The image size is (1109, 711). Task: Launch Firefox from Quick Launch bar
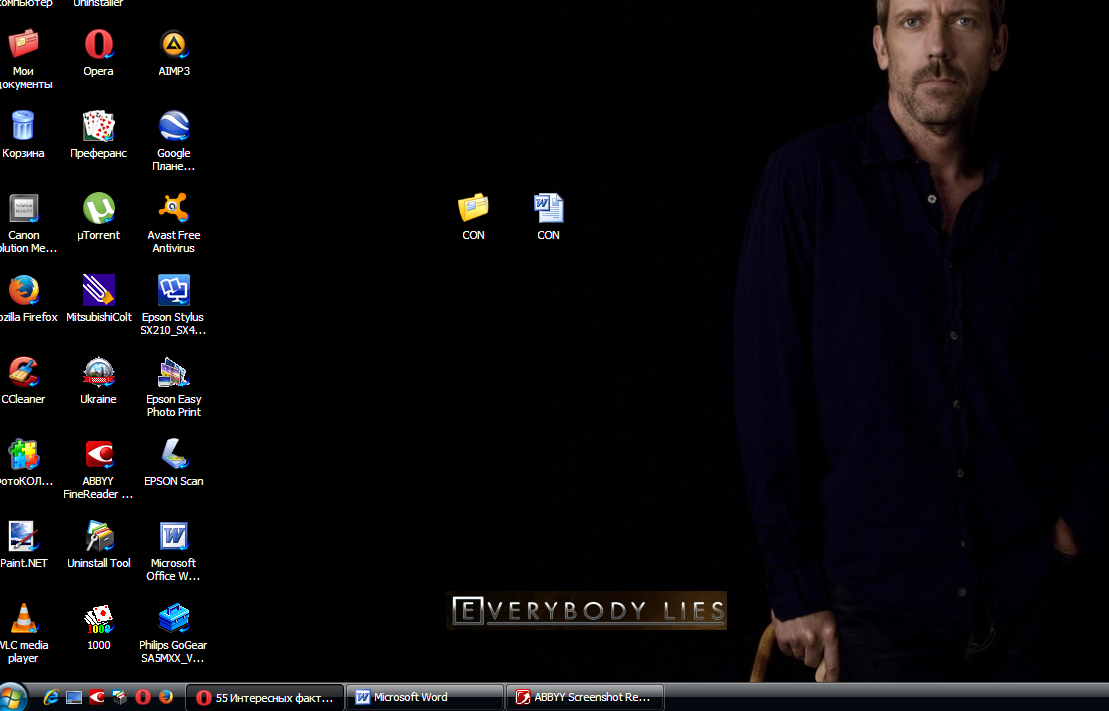[166, 698]
